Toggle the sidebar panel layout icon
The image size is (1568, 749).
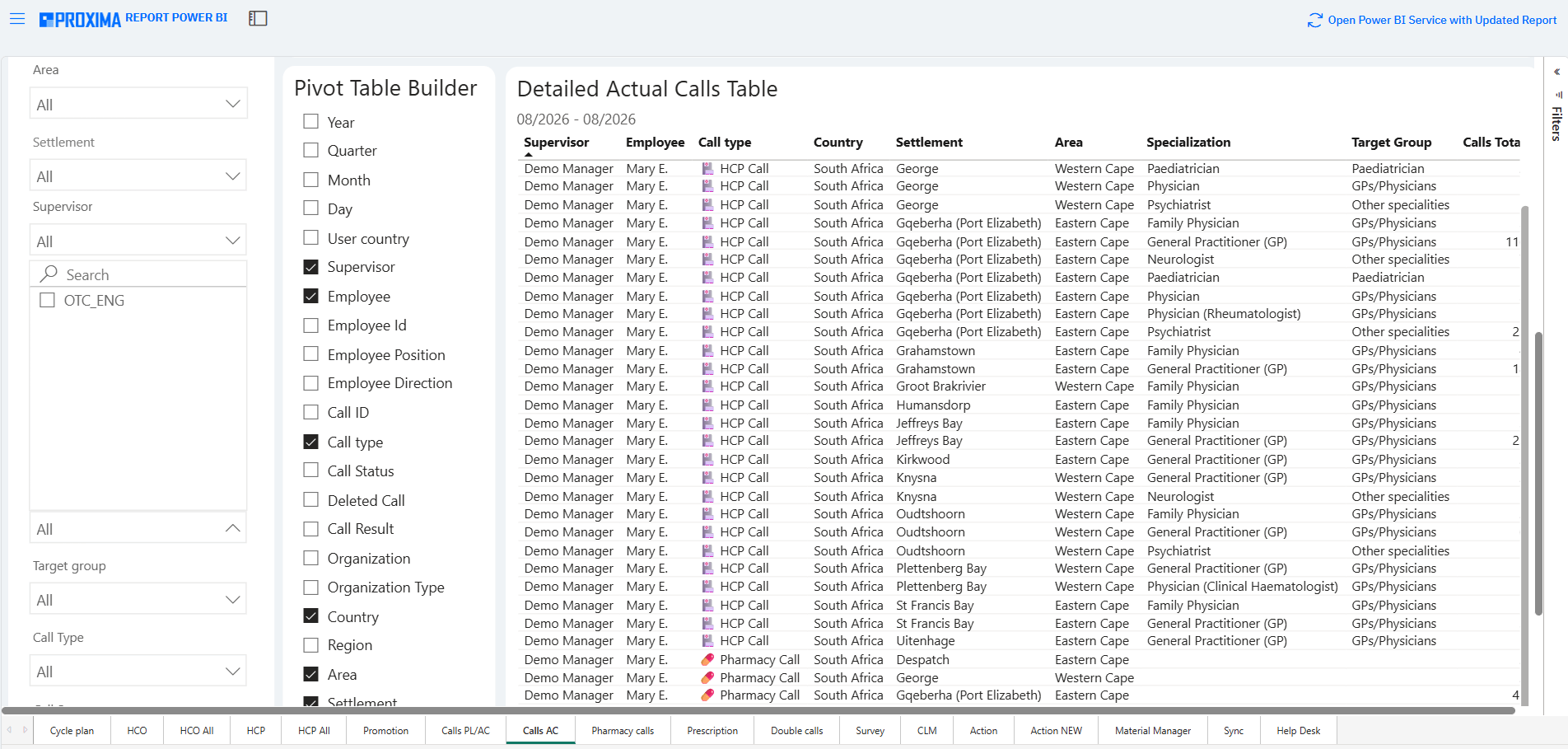[x=258, y=18]
